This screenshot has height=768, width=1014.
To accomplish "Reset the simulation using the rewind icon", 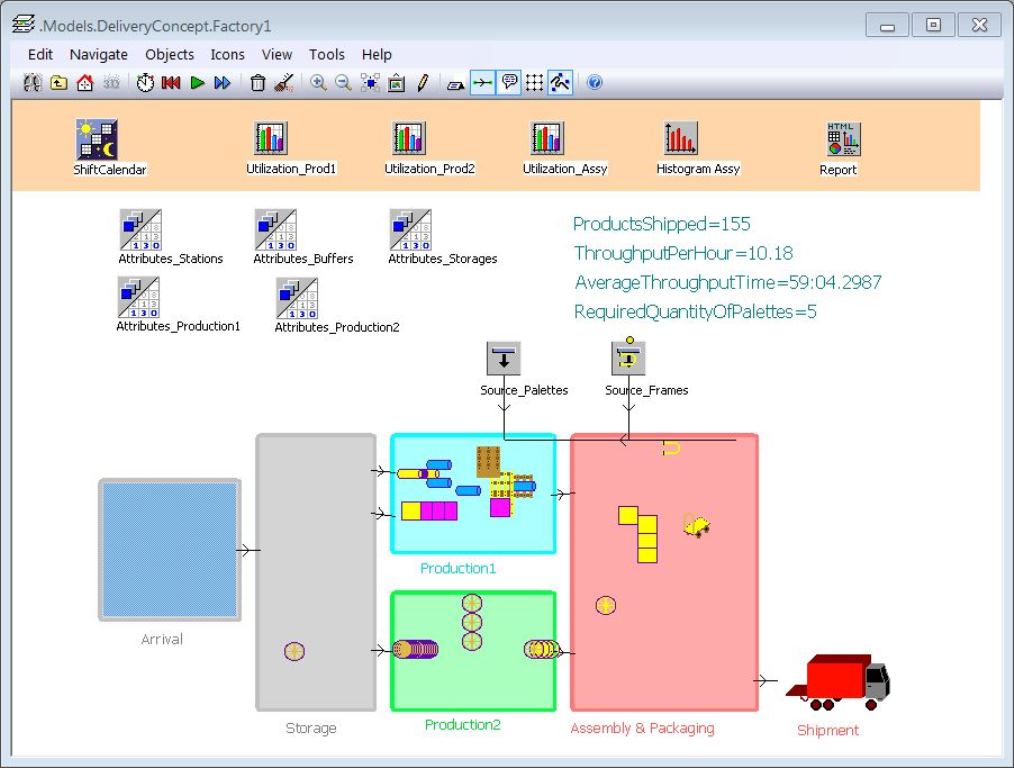I will 170,84.
